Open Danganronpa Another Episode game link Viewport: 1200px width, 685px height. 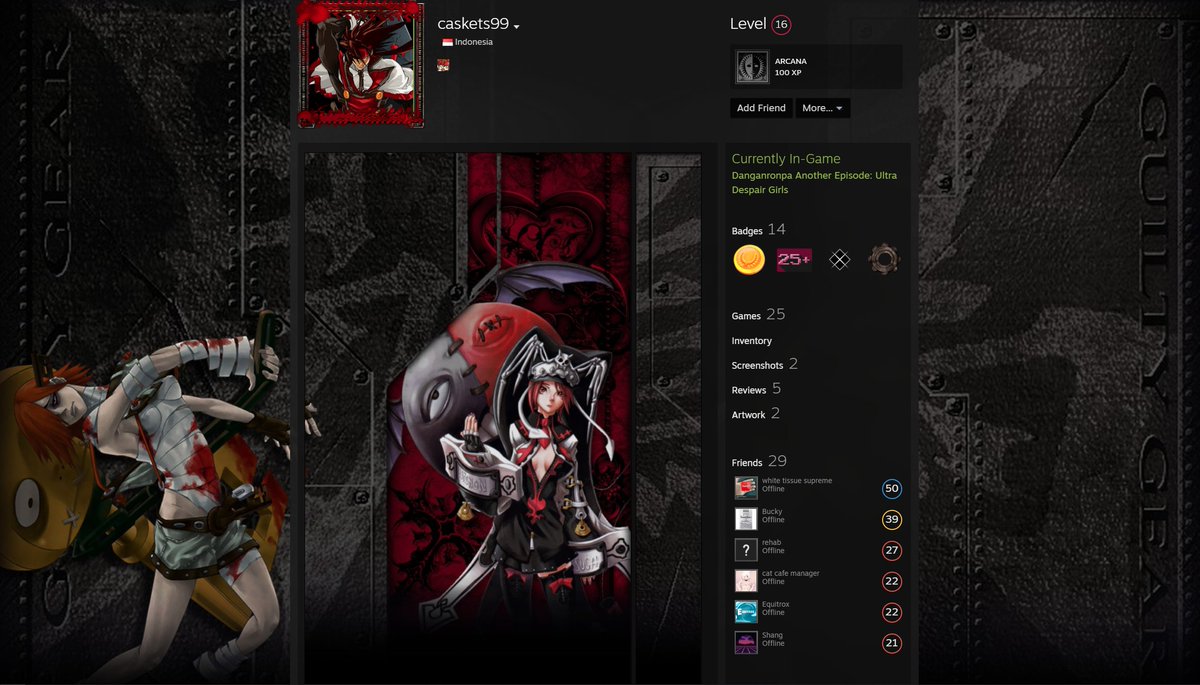[x=814, y=183]
